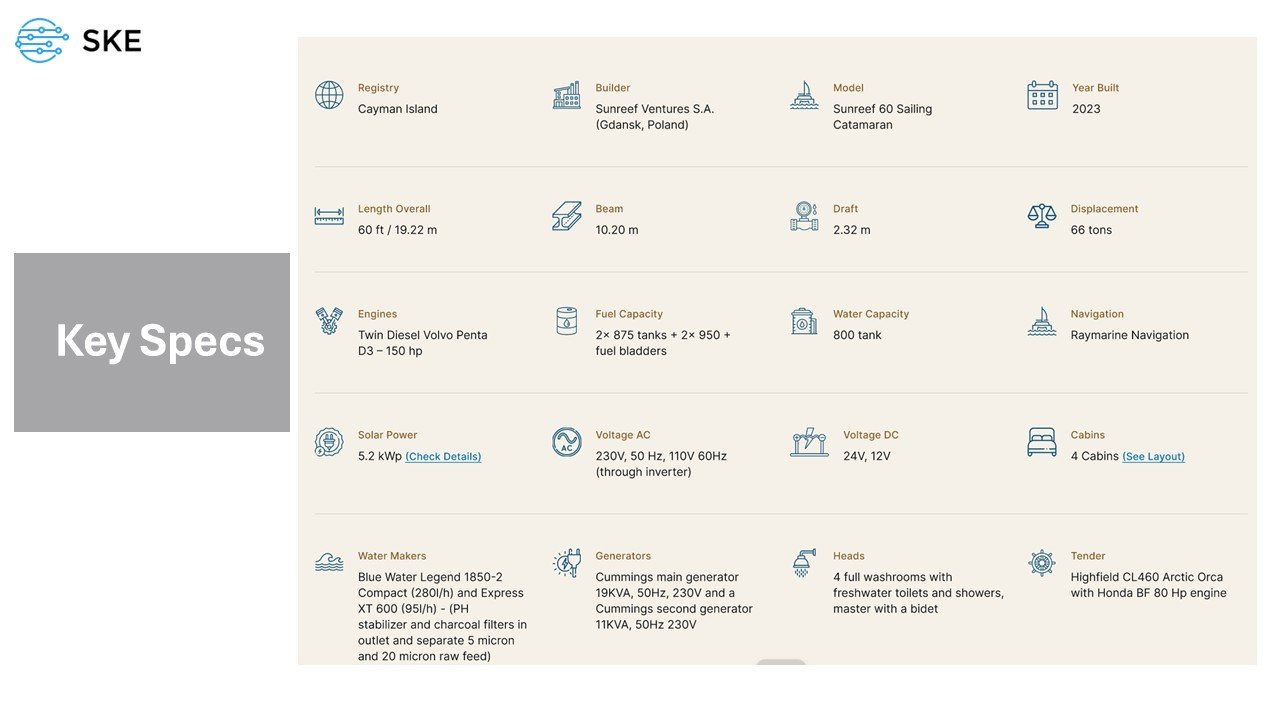Click the Water Makers waves icon
This screenshot has height=720, width=1280.
[x=329, y=563]
